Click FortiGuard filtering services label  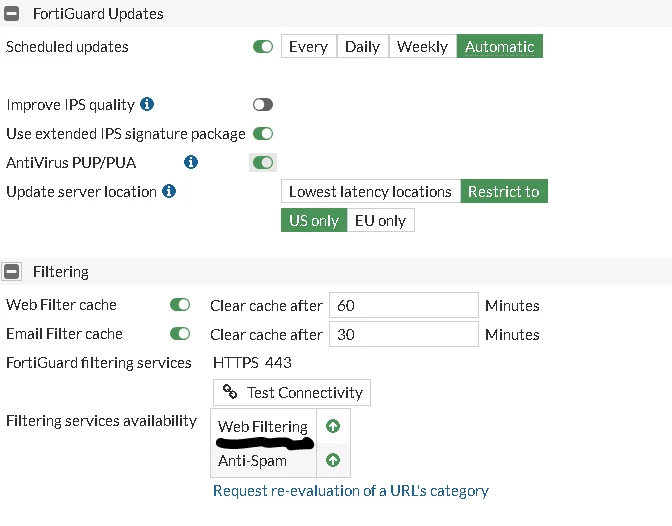point(99,363)
